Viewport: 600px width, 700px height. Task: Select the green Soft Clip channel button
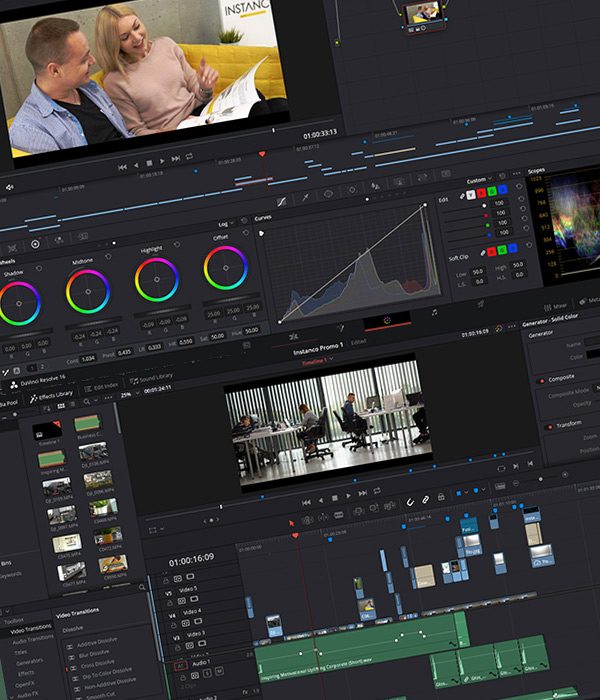tap(502, 249)
